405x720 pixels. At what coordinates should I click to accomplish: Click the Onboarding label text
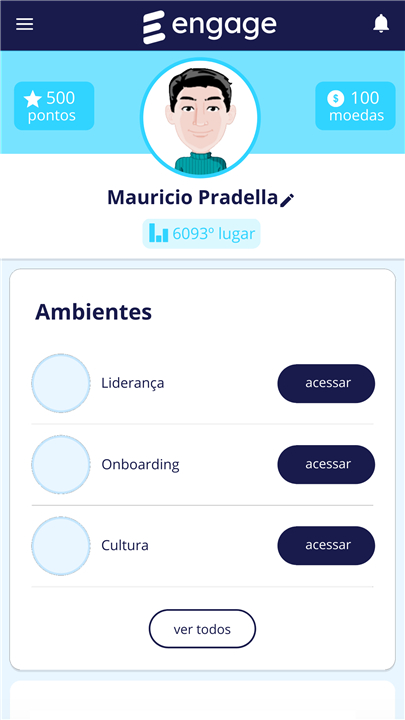click(141, 465)
